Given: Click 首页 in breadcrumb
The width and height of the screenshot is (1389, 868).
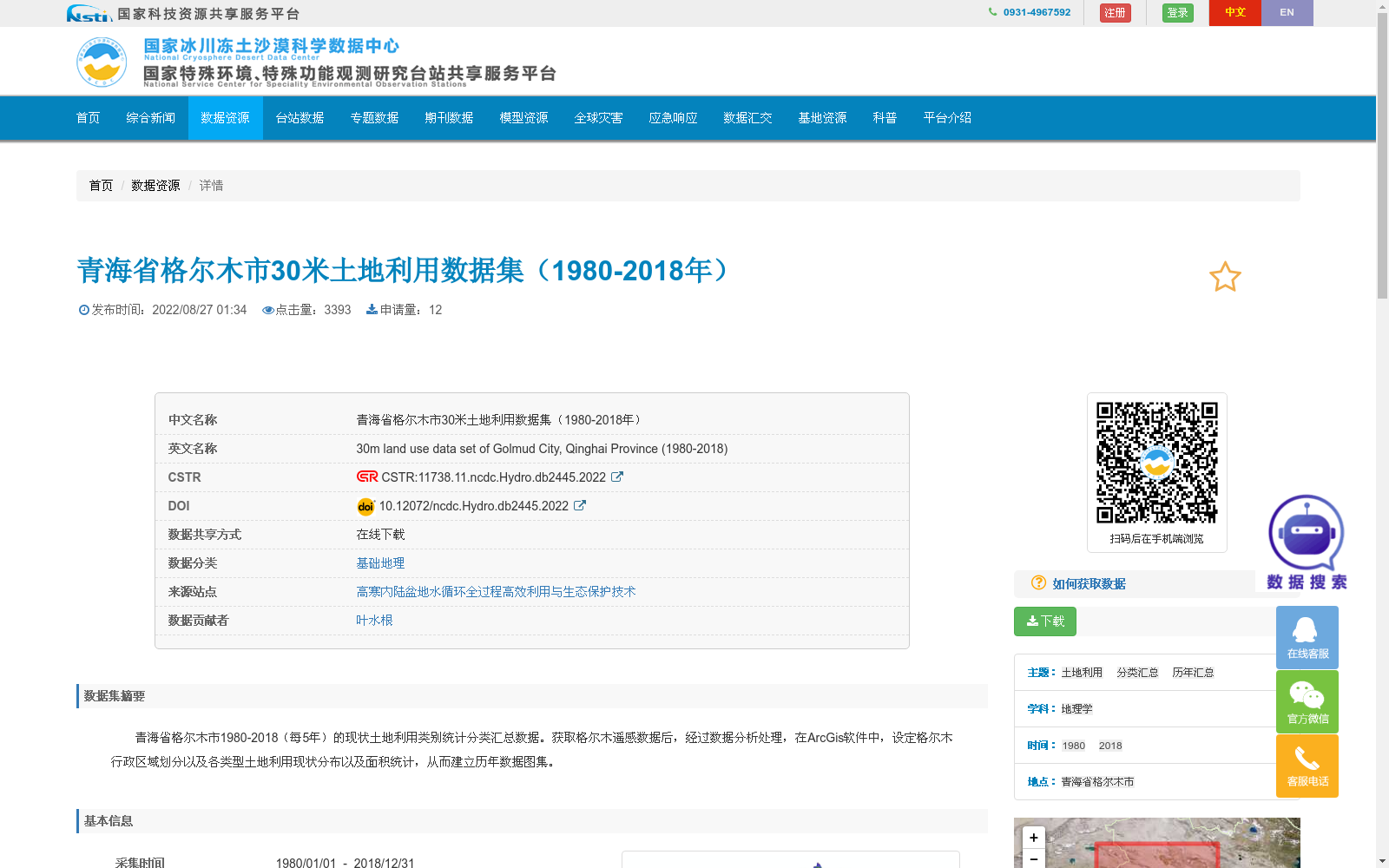Looking at the screenshot, I should [101, 186].
